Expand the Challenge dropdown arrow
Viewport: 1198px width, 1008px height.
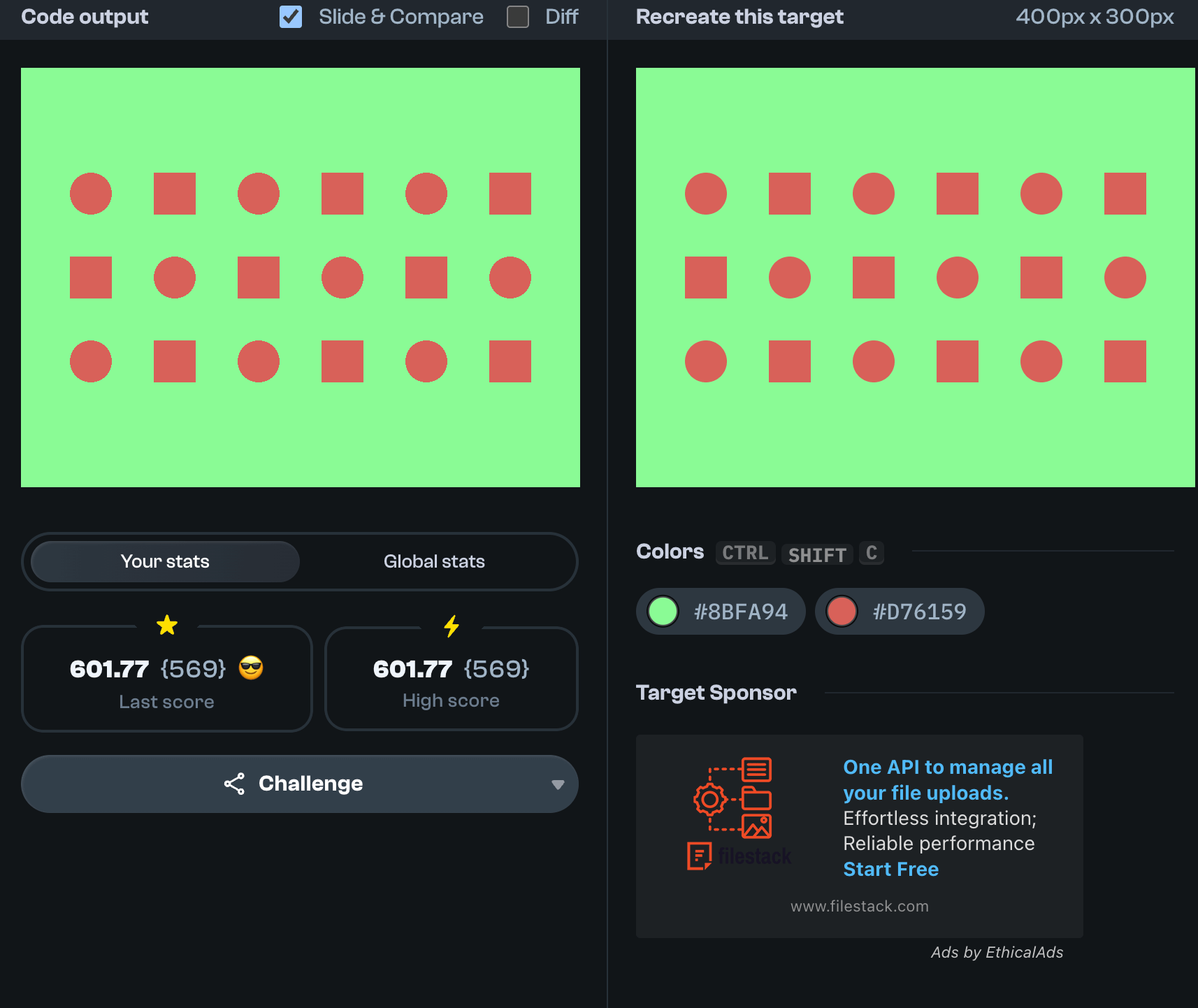point(557,784)
